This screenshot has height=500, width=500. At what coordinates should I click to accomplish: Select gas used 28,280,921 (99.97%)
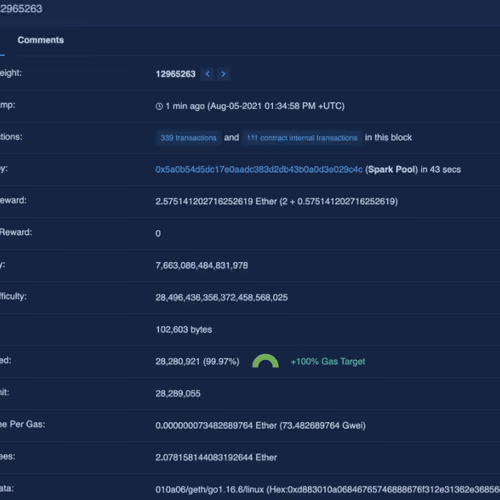click(197, 362)
